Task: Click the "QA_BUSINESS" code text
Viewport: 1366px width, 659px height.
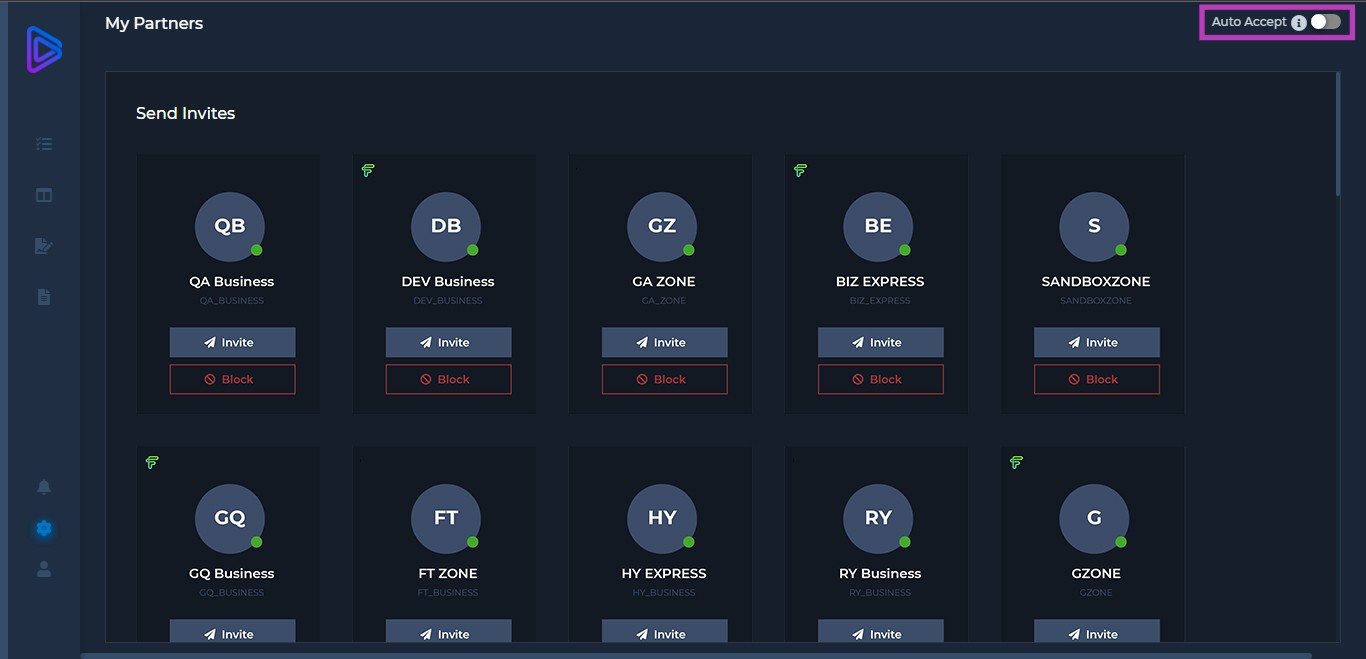Action: coord(232,301)
